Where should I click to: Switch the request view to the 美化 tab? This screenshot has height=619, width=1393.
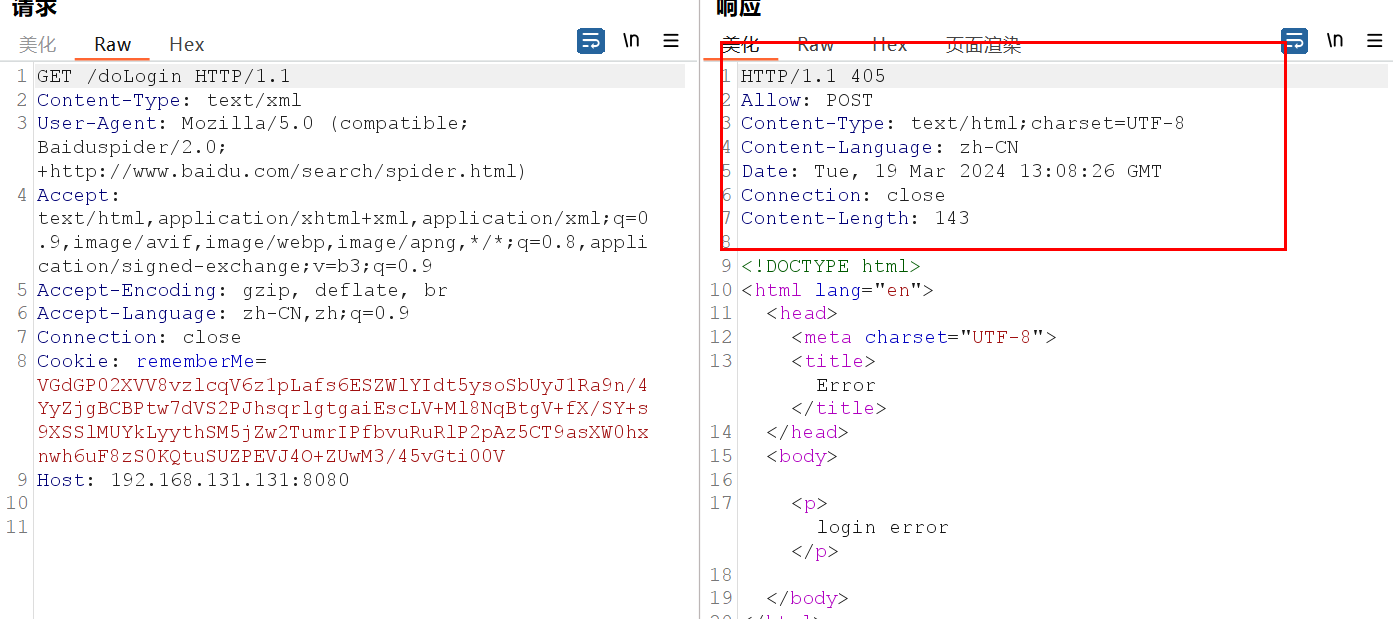coord(38,44)
